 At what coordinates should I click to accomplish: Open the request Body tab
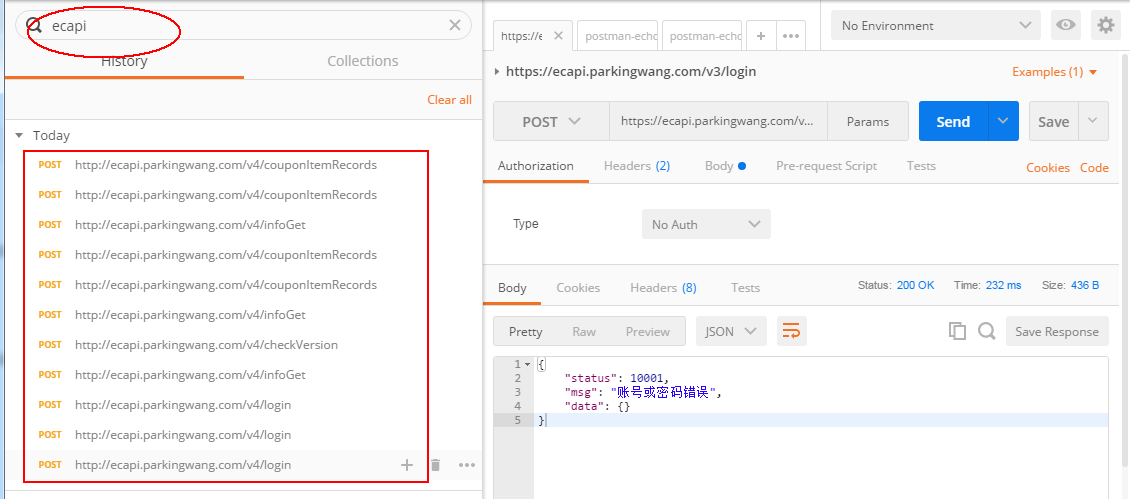tap(725, 166)
